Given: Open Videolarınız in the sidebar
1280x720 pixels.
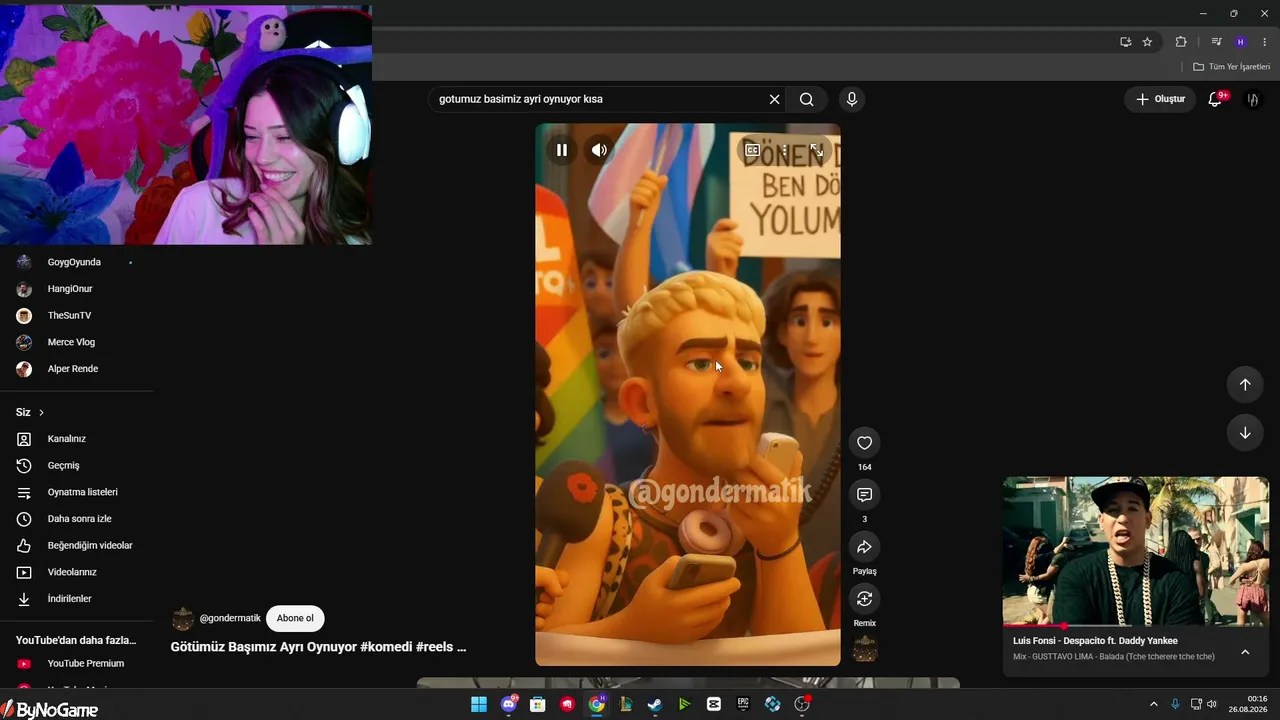Looking at the screenshot, I should 72,572.
